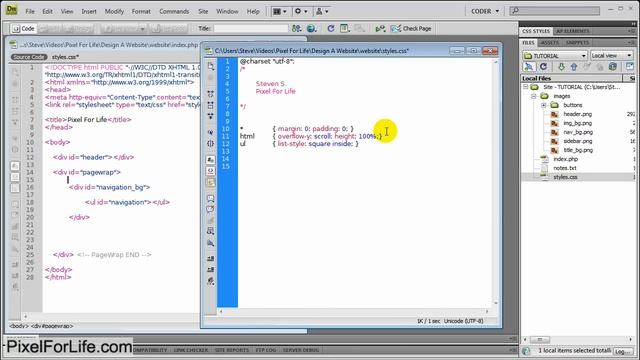Screen dimensions: 640x360
Task: Open the Site menu
Action: (203, 11)
